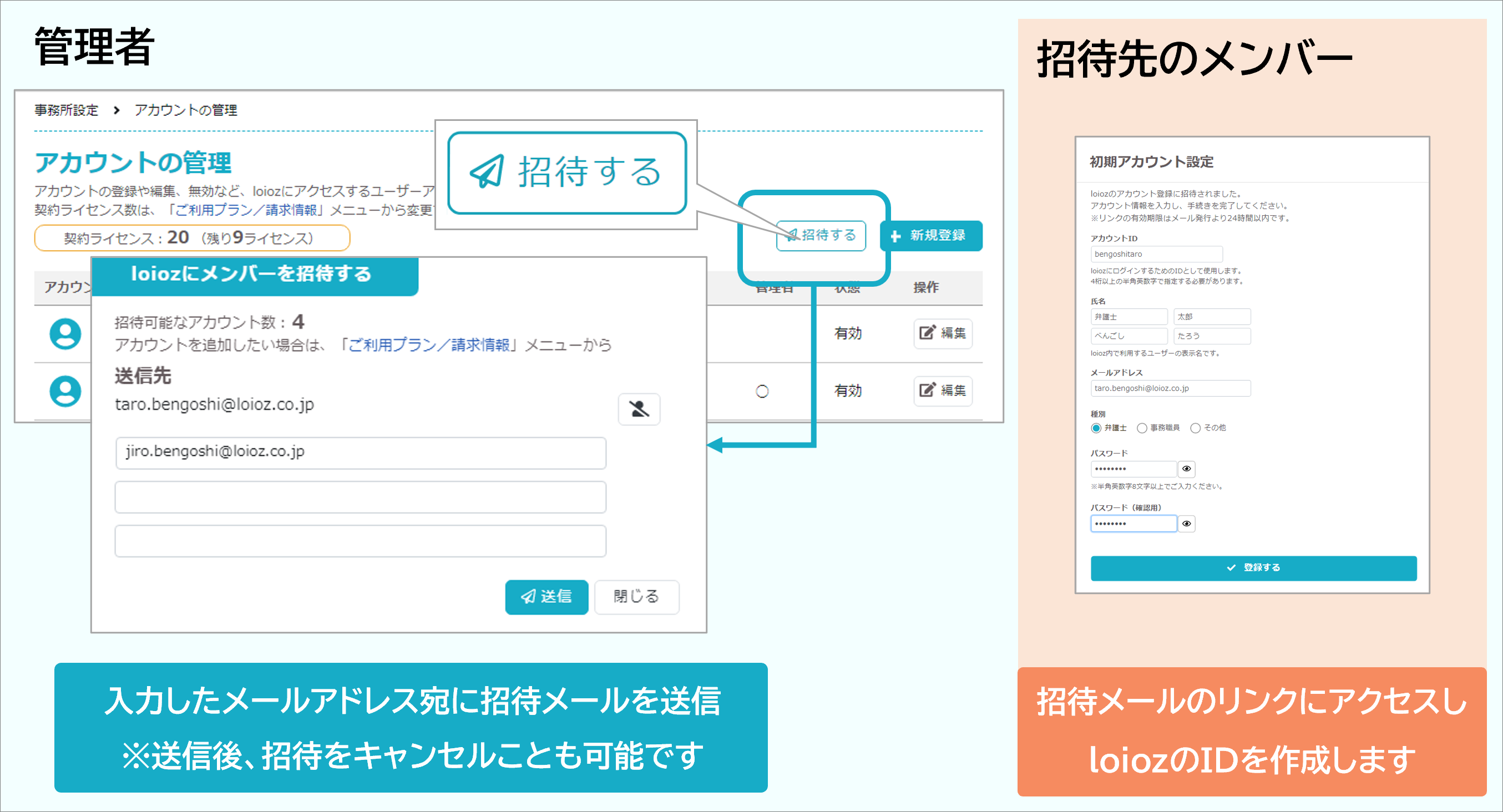Viewport: 1503px width, 812px height.
Task: Click the 登録する button
Action: coord(1253,568)
